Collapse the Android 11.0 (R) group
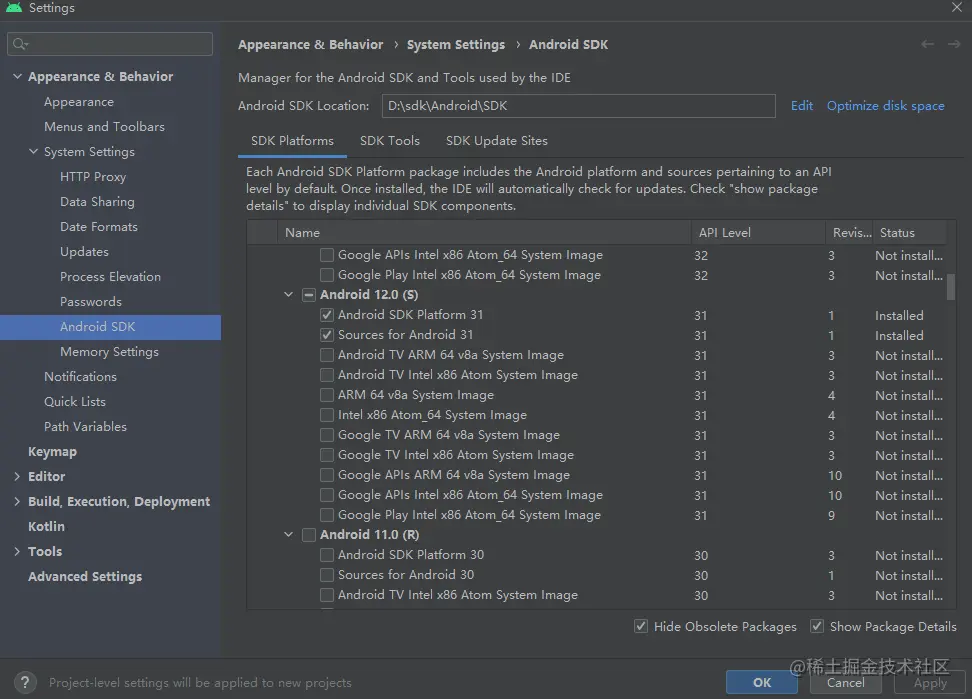This screenshot has height=699, width=972. (x=288, y=534)
